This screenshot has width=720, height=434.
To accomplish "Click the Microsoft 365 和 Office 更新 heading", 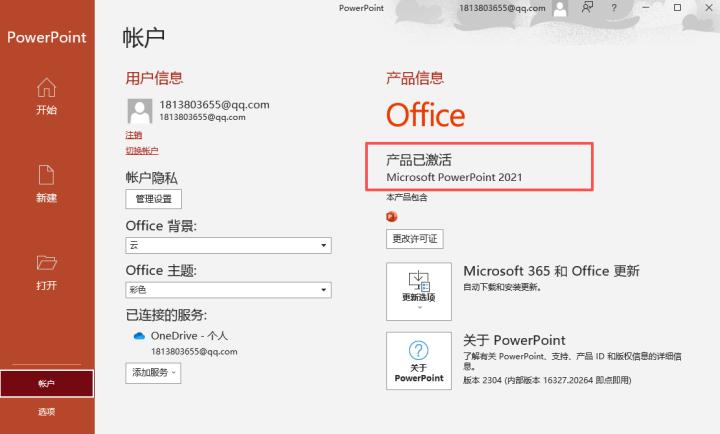I will pyautogui.click(x=551, y=271).
